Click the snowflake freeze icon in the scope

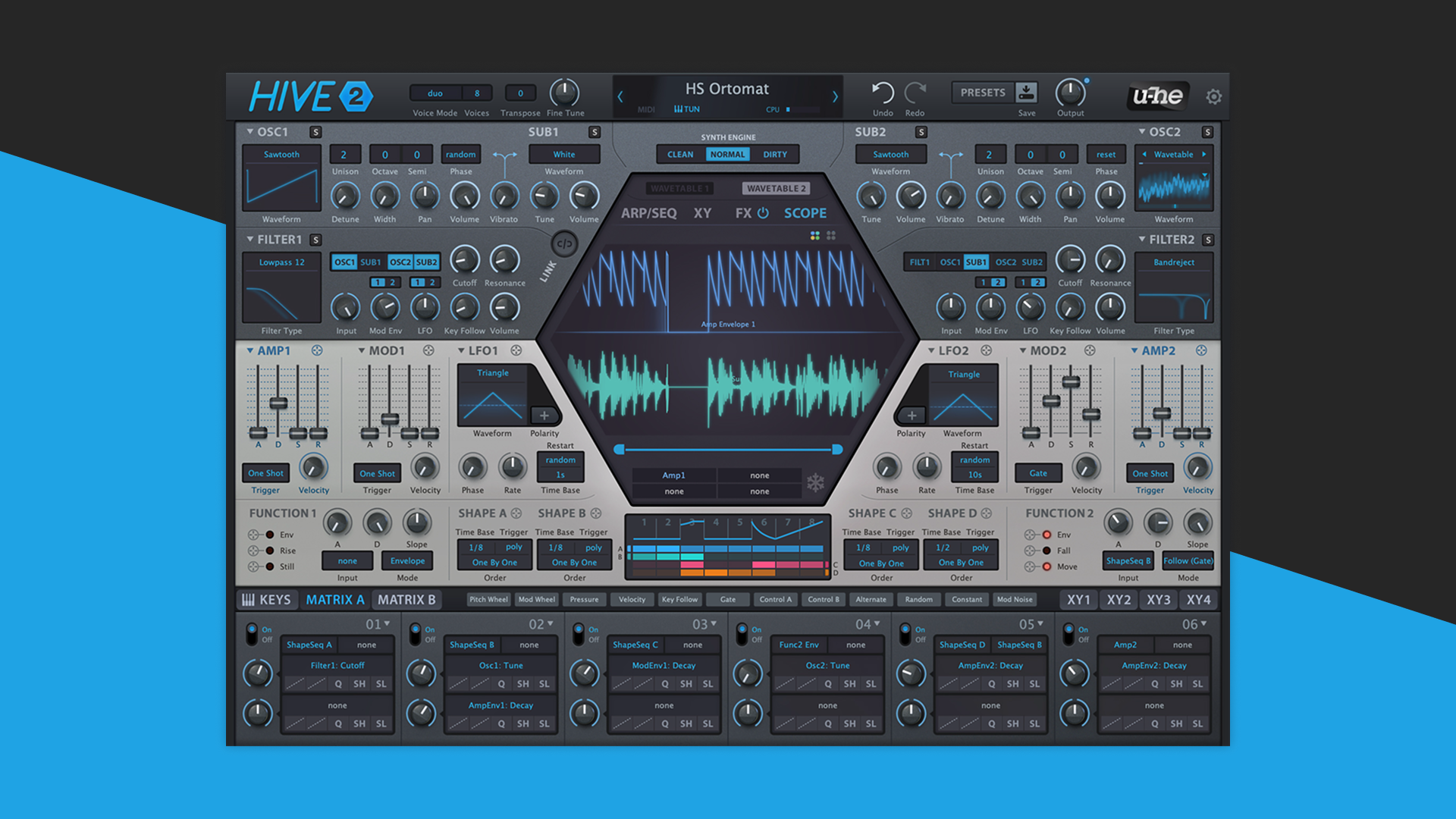point(817,481)
